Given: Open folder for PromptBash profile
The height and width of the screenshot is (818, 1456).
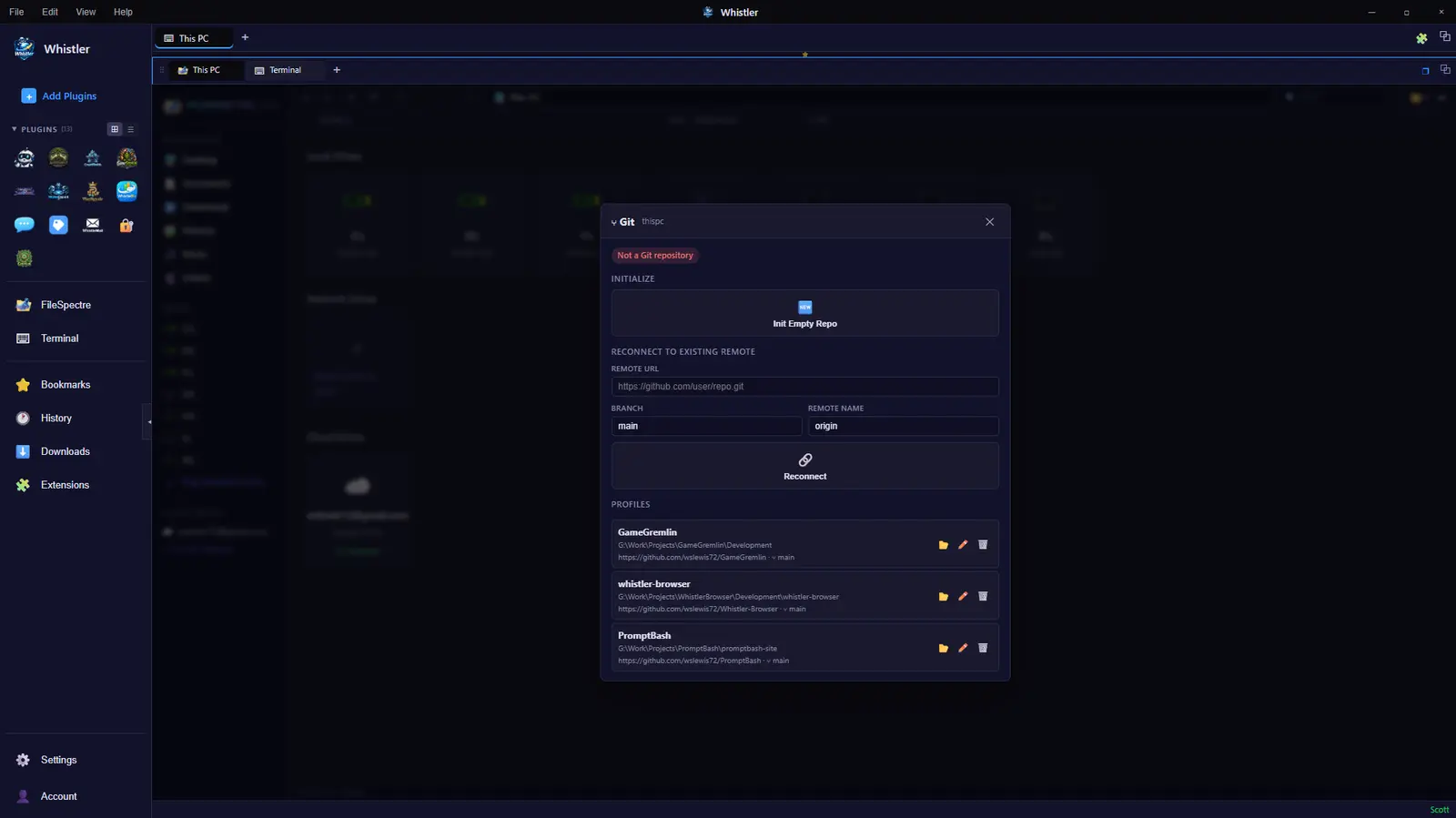Looking at the screenshot, I should (944, 649).
